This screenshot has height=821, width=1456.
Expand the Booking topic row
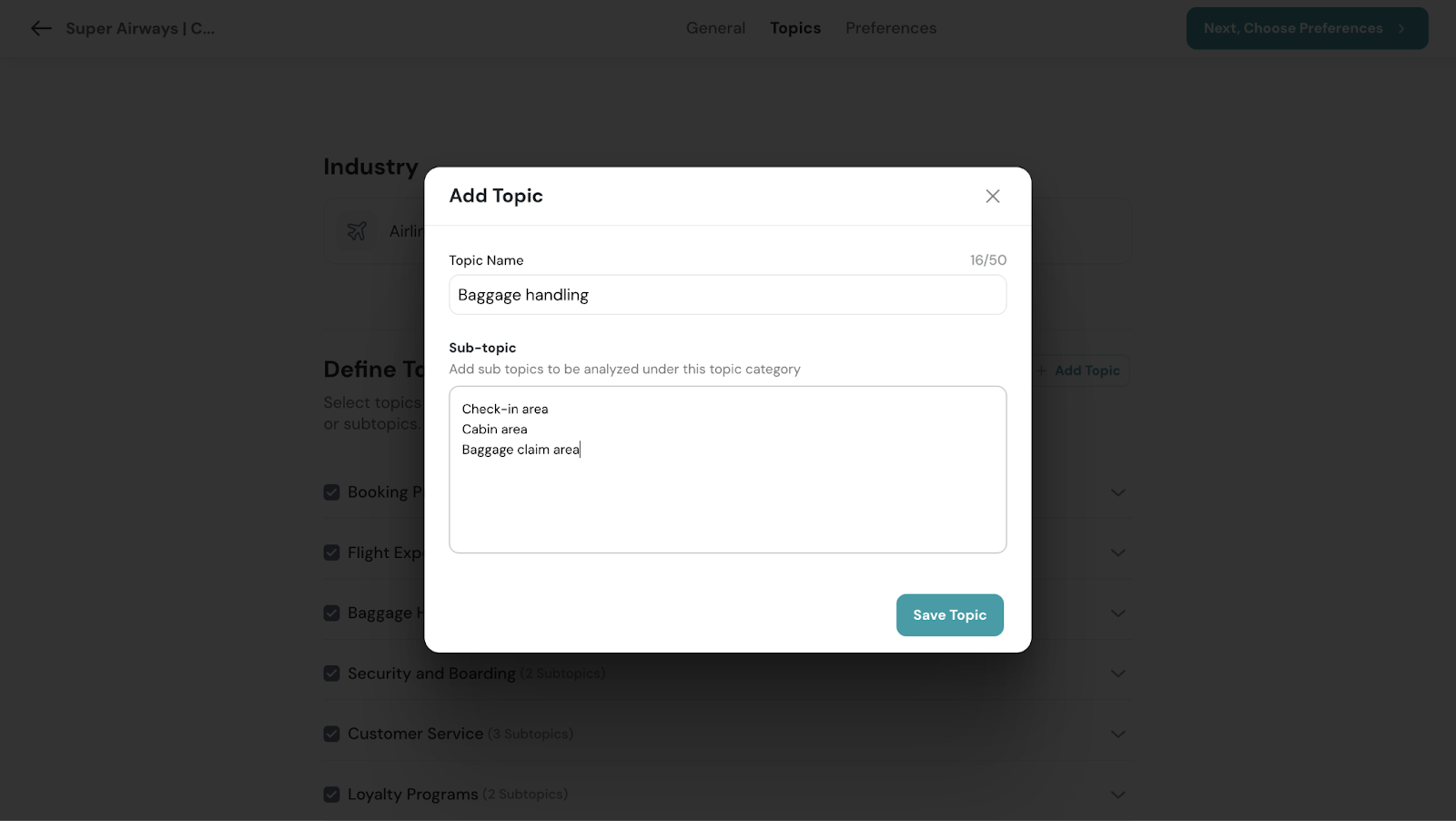coord(1117,492)
